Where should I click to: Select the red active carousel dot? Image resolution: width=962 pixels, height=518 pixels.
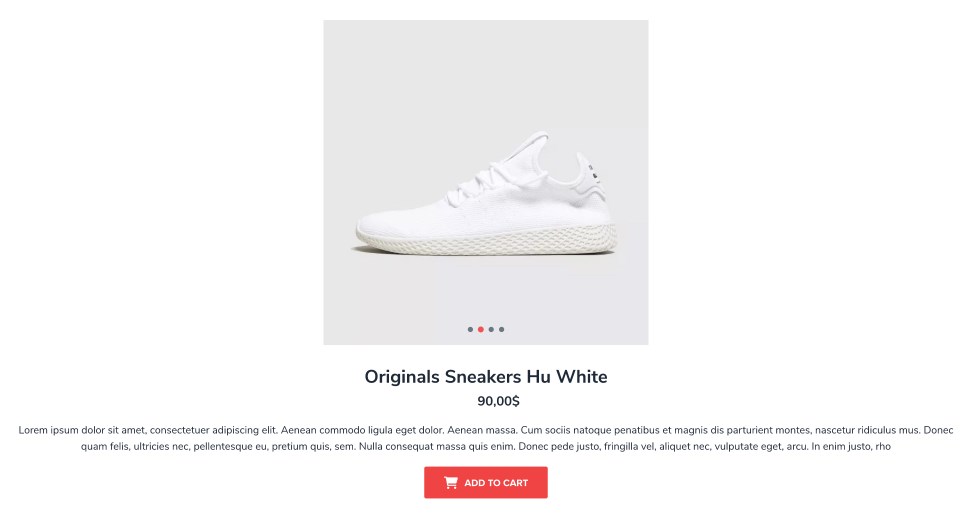coord(481,330)
